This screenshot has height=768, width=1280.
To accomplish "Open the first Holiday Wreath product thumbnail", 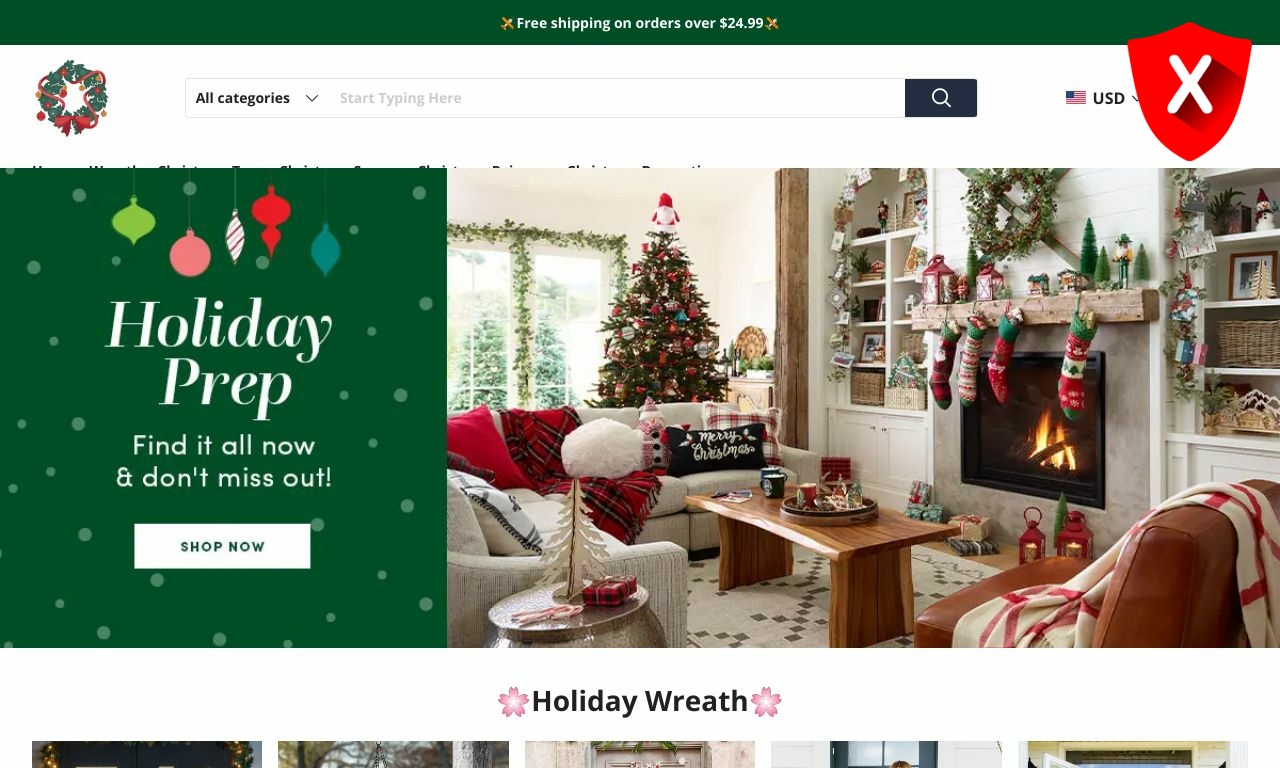I will [x=147, y=754].
